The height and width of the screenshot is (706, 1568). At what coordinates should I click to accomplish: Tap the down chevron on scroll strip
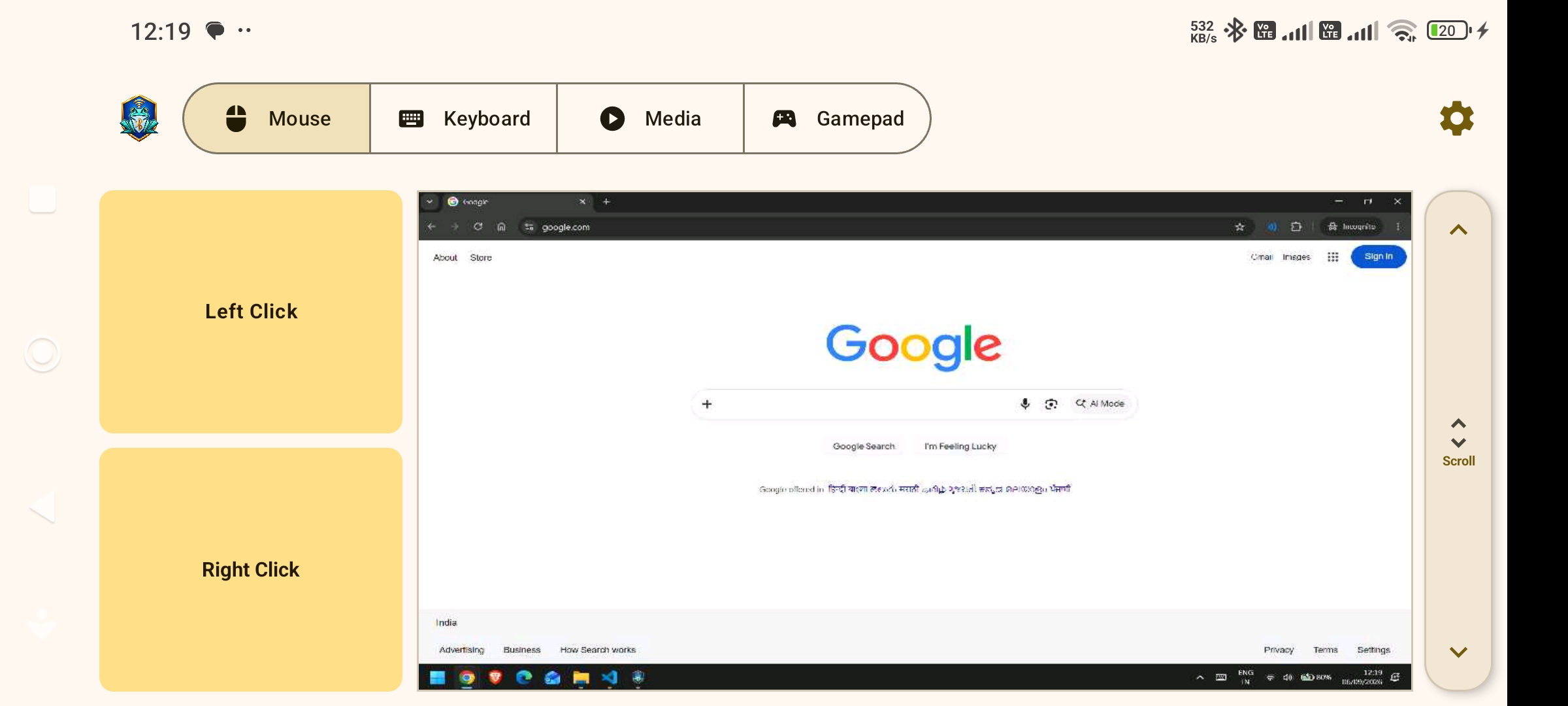[x=1458, y=652]
